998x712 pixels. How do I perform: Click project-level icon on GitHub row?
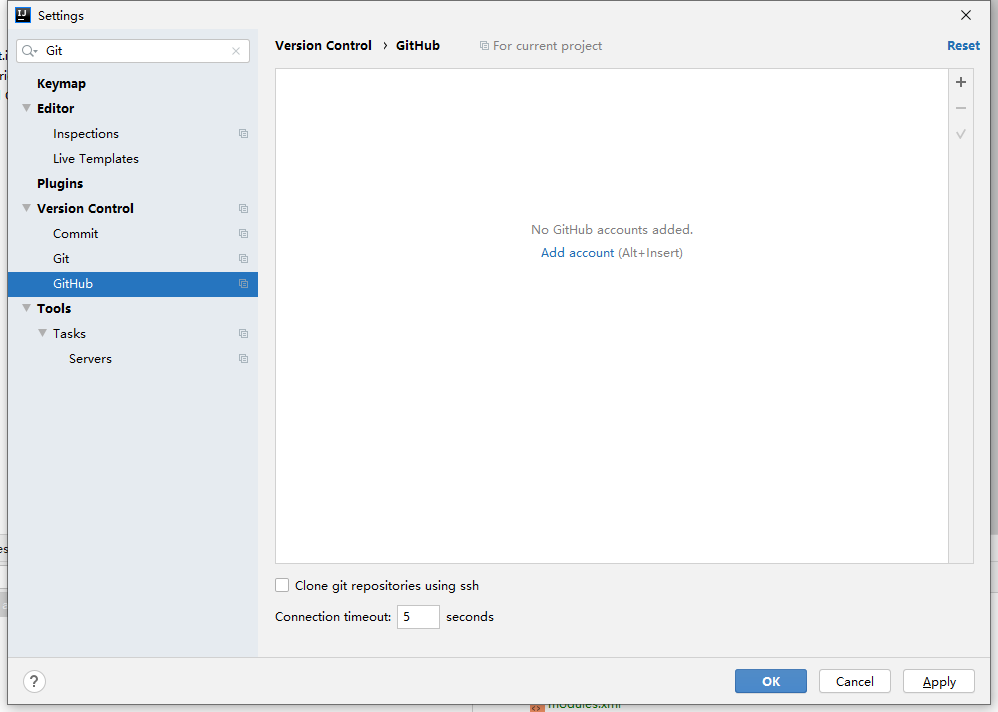click(243, 284)
